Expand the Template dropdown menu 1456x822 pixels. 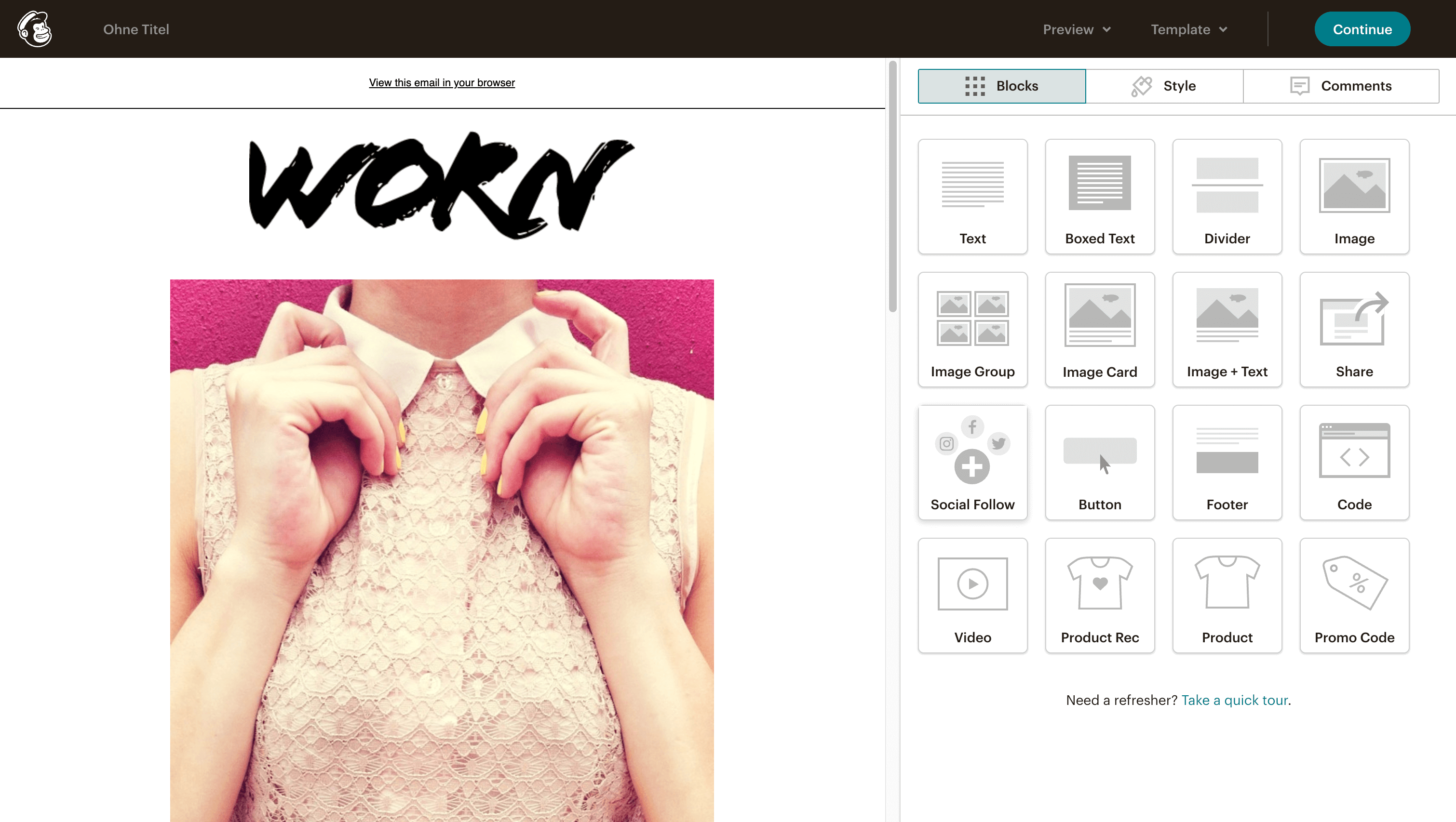pos(1188,29)
